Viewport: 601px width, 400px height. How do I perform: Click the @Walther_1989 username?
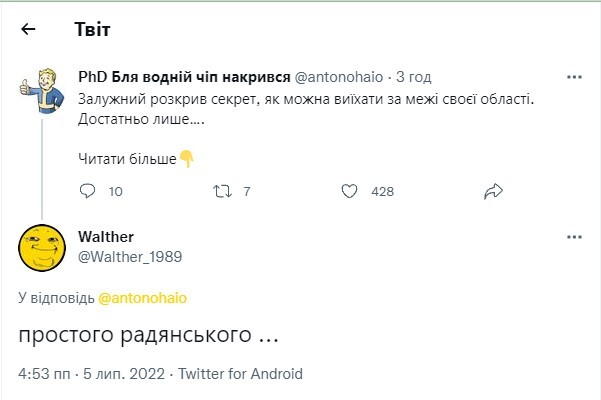point(130,256)
